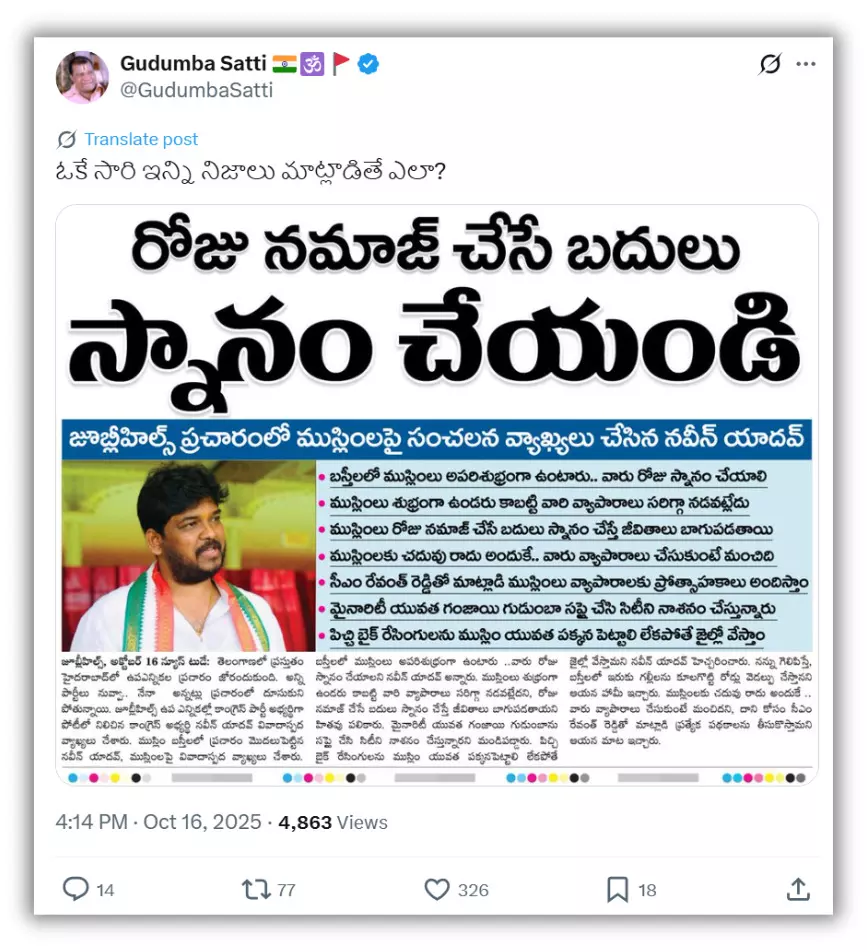The width and height of the screenshot is (867, 952).
Task: Click the 4,863 Views counter
Action: click(333, 822)
